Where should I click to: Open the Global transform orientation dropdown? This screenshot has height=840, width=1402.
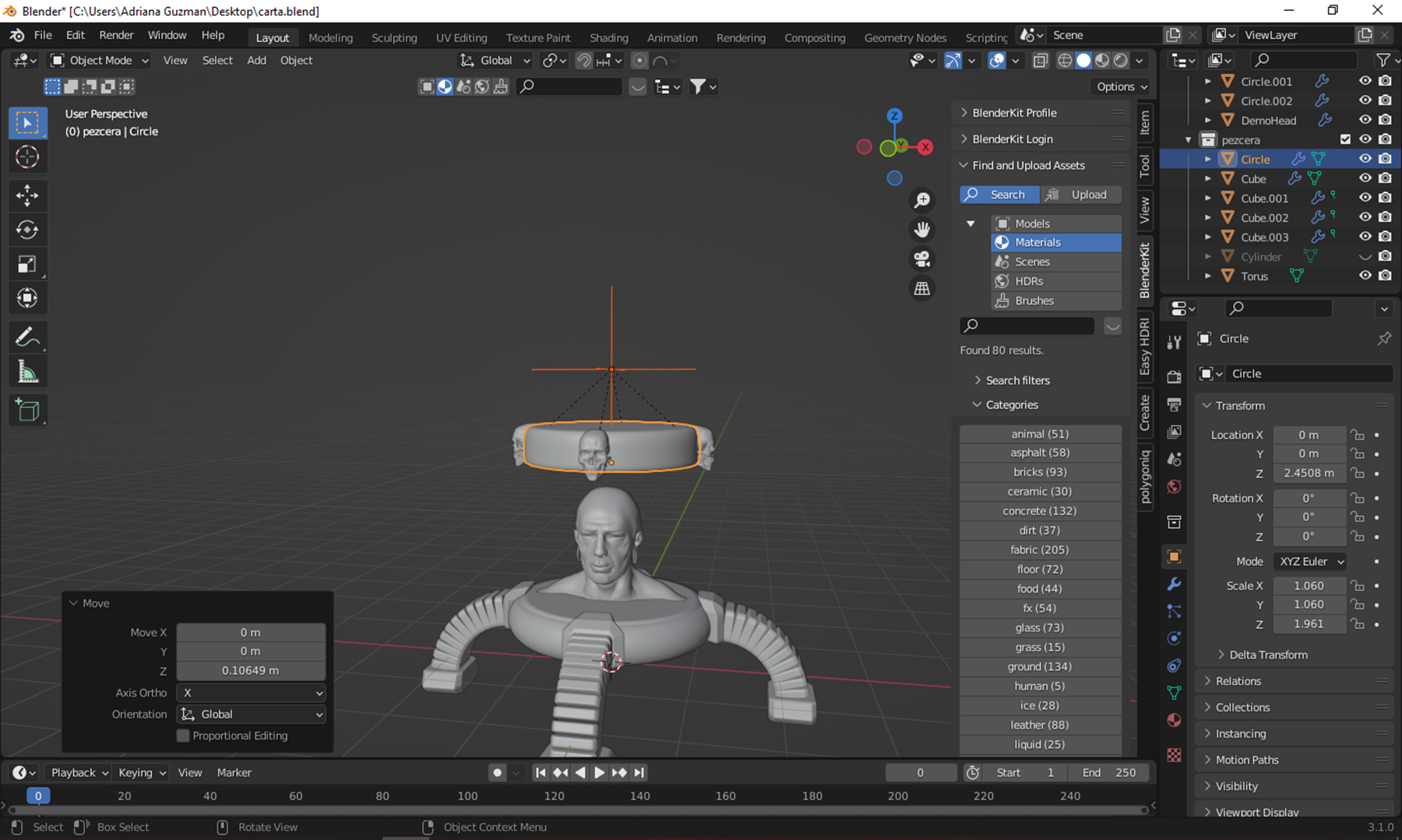click(x=495, y=61)
